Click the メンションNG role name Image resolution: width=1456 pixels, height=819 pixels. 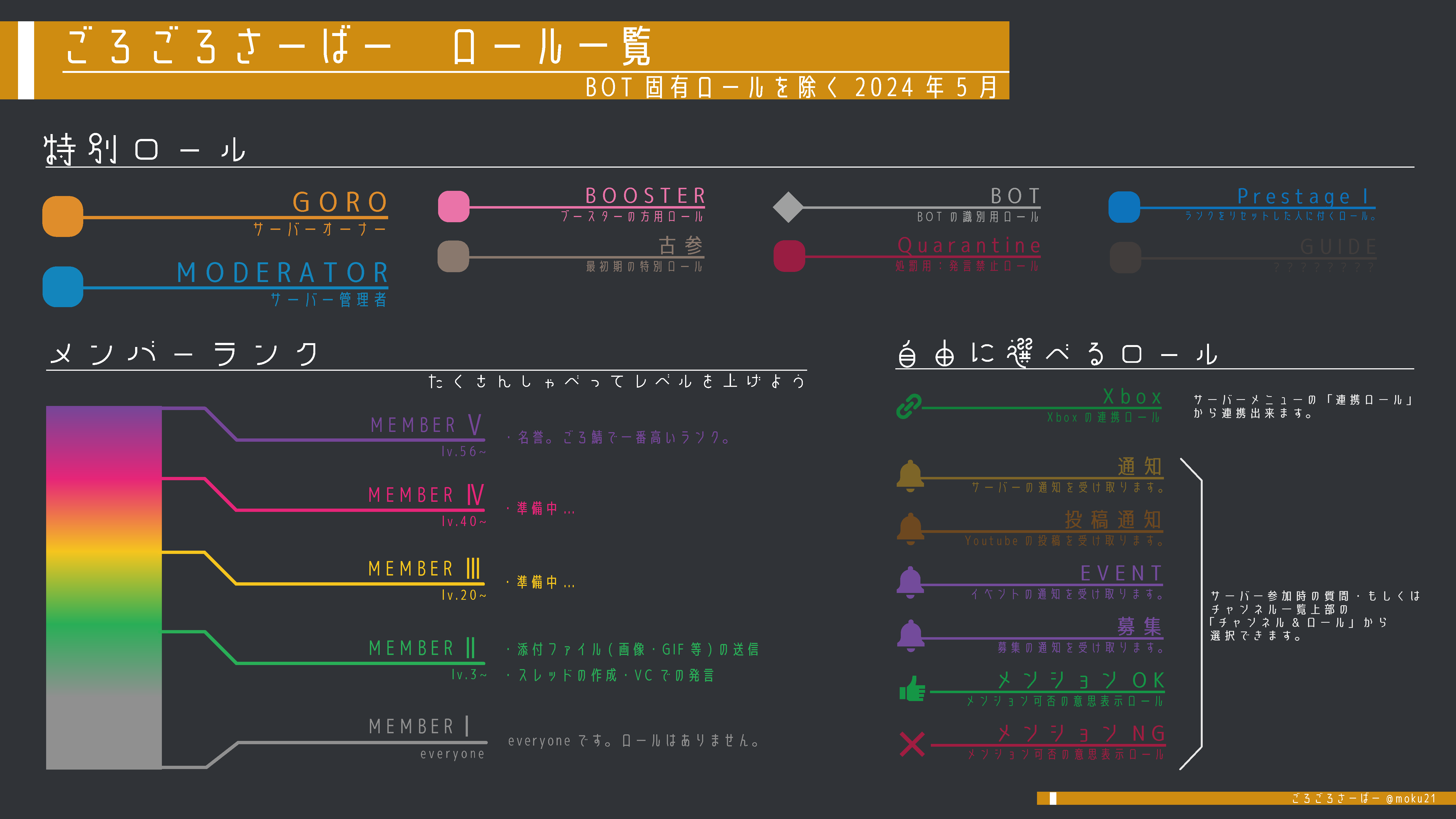1081,734
